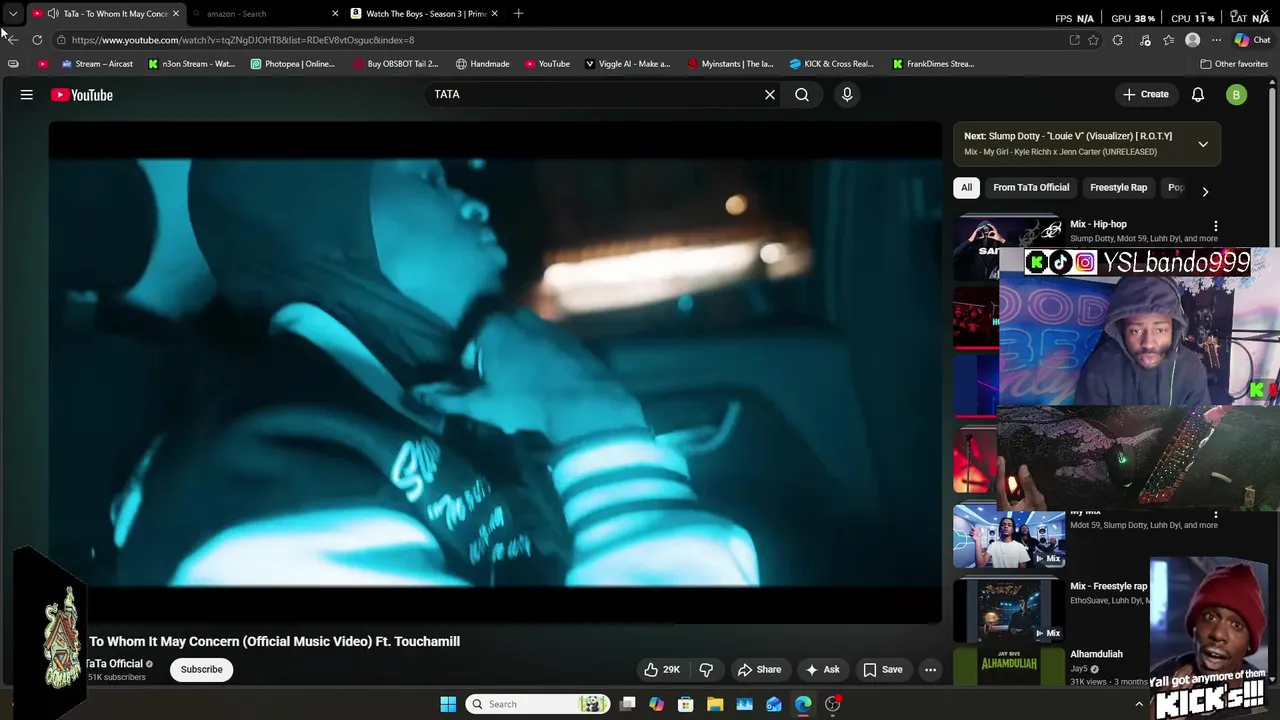The image size is (1280, 720).
Task: Open page in app icon in address bar
Action: coord(1074,40)
